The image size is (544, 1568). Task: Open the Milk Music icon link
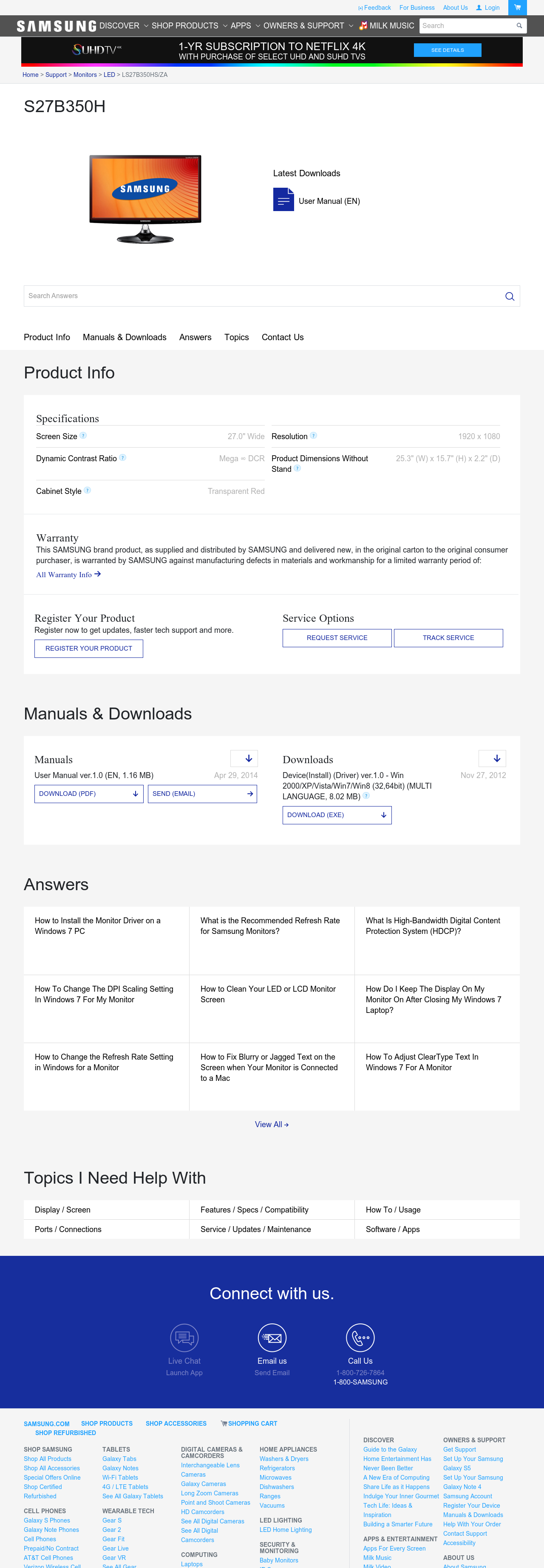click(363, 25)
